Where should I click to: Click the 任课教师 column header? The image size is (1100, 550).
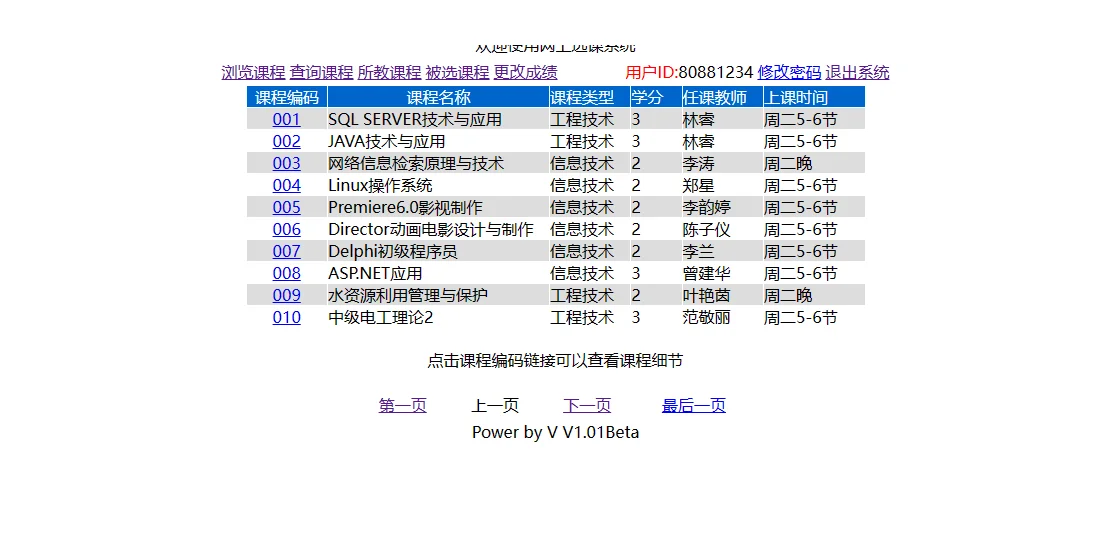click(x=723, y=97)
